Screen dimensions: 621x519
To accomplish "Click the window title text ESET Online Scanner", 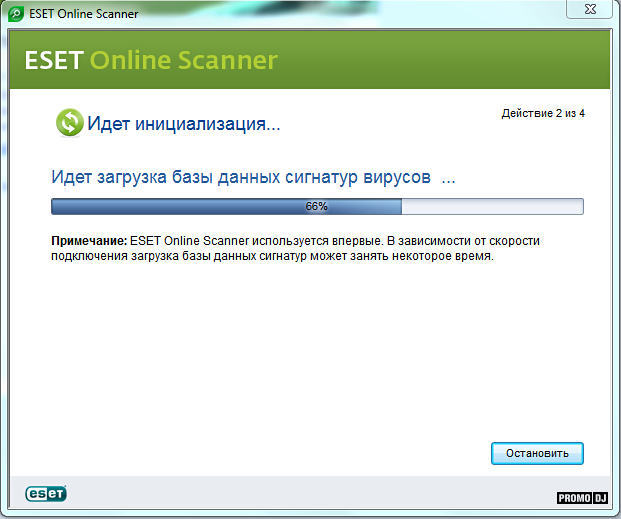I will (85, 14).
